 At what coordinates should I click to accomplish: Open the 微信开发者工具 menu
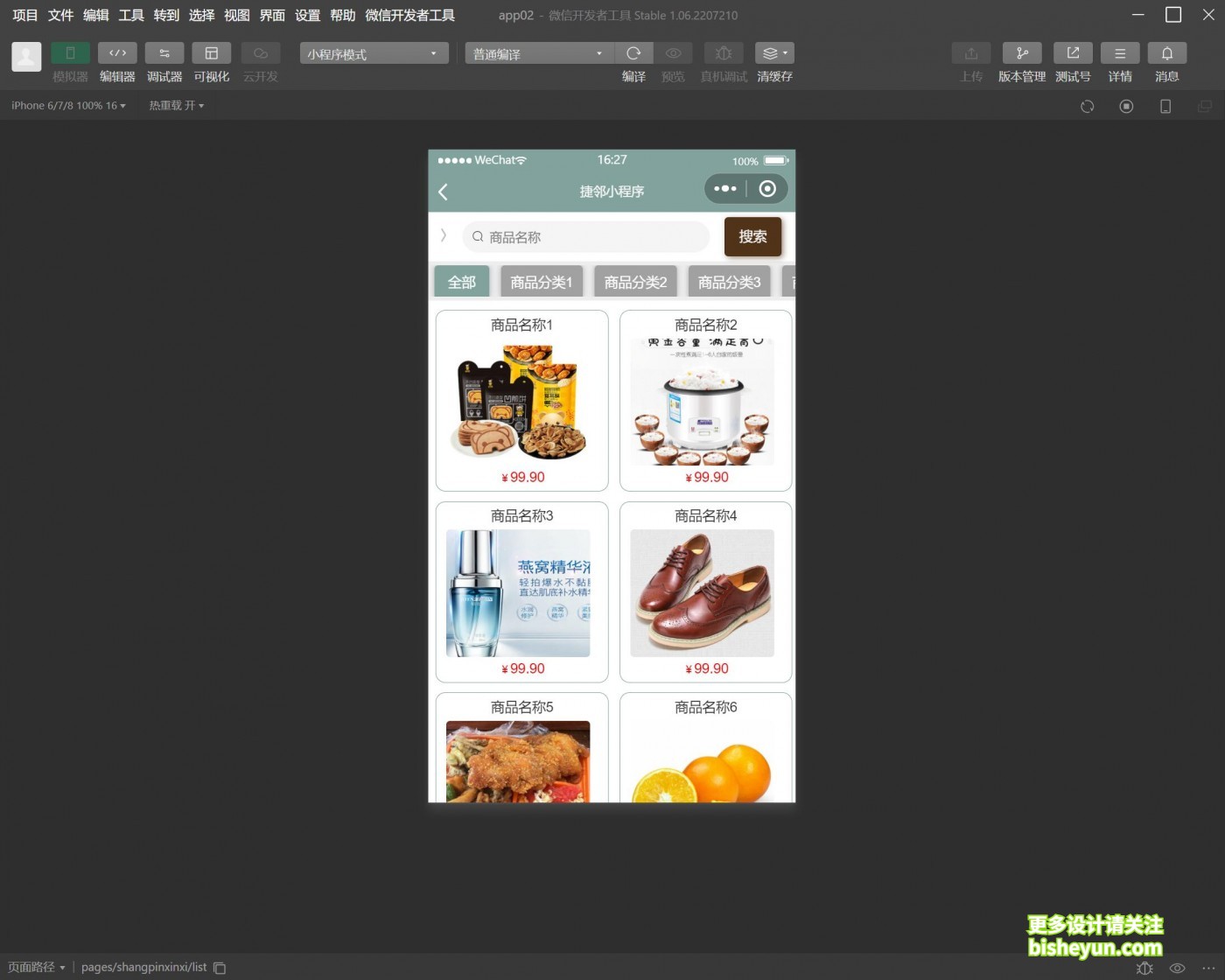pos(409,15)
